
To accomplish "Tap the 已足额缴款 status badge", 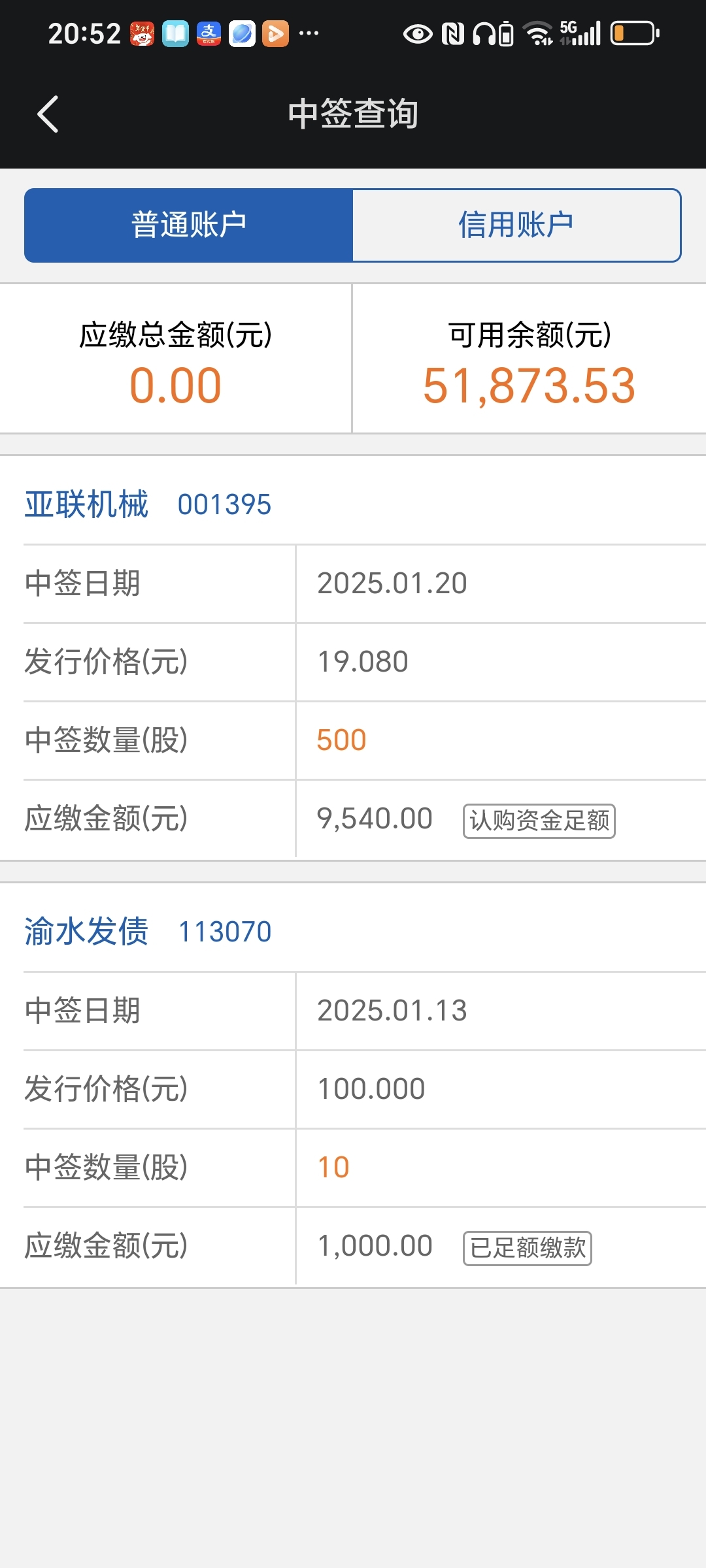I will click(527, 1248).
